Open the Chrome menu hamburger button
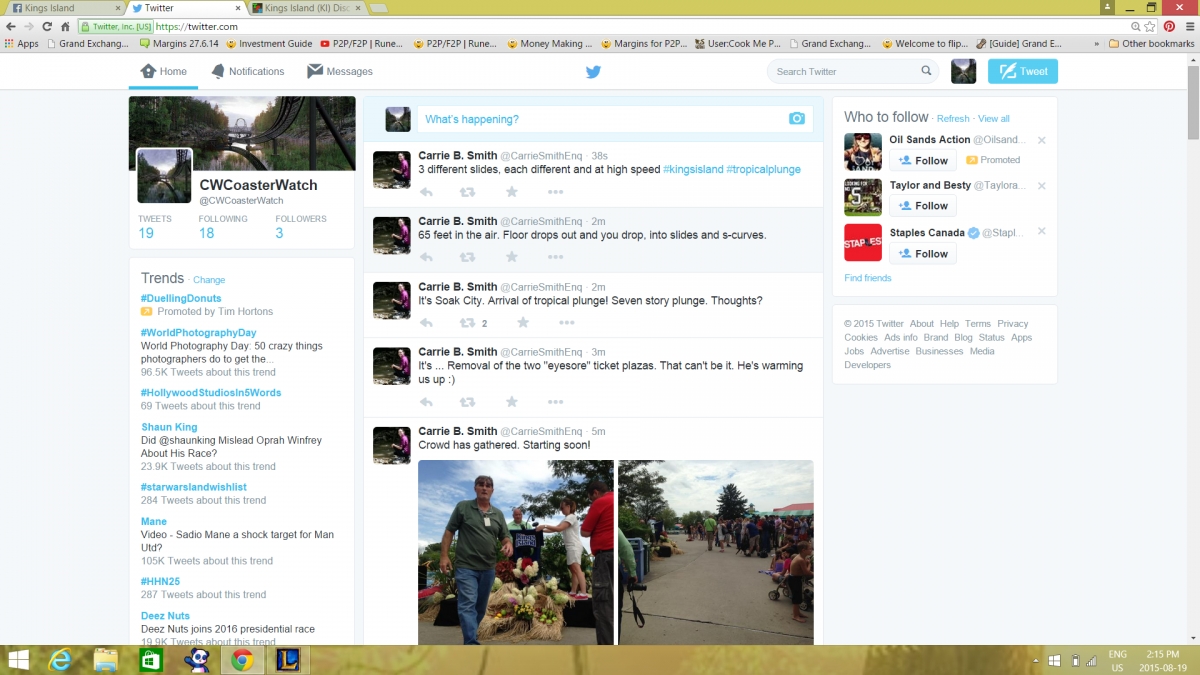This screenshot has width=1200, height=675. 1187,26
